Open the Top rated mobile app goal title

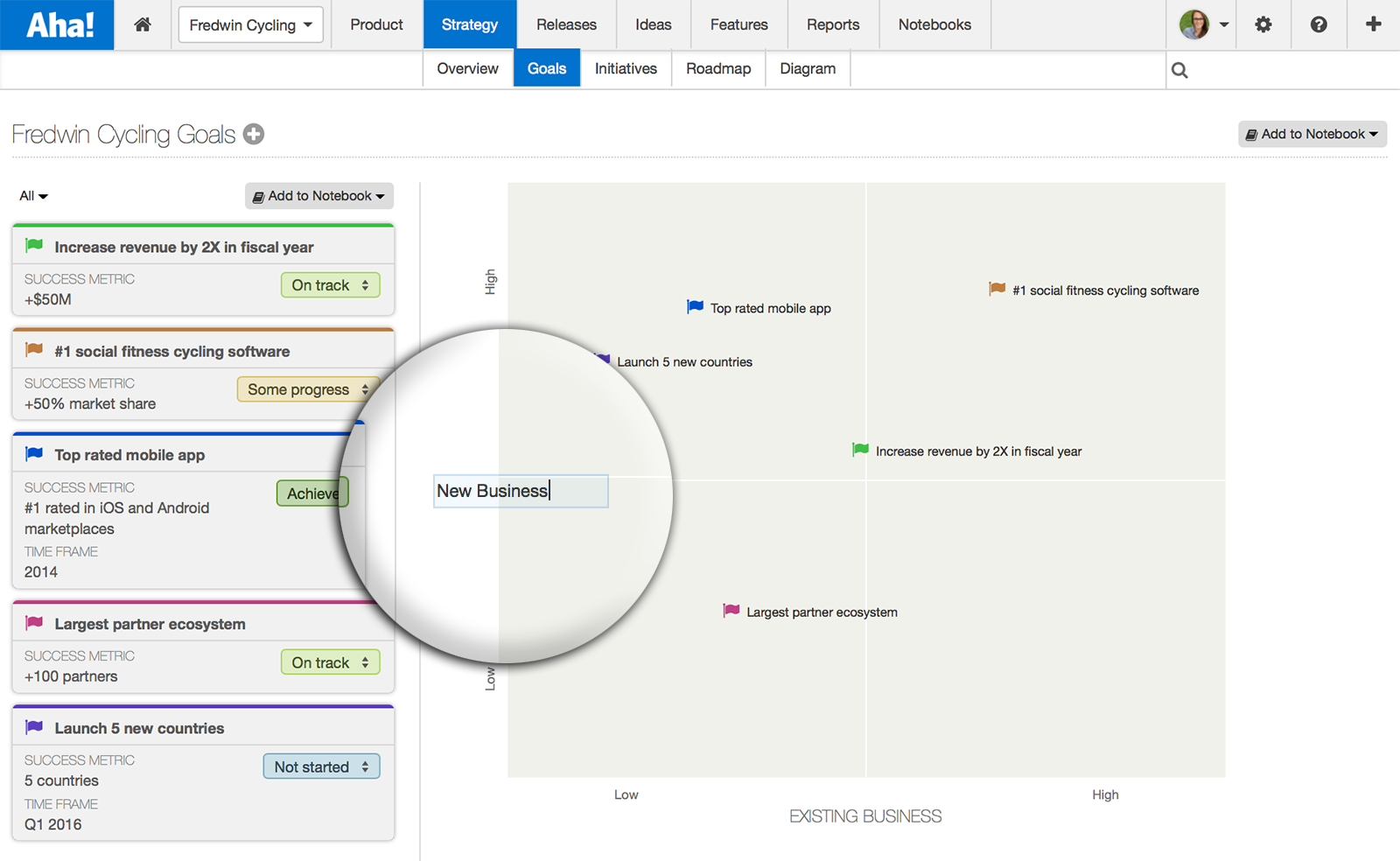[x=129, y=455]
